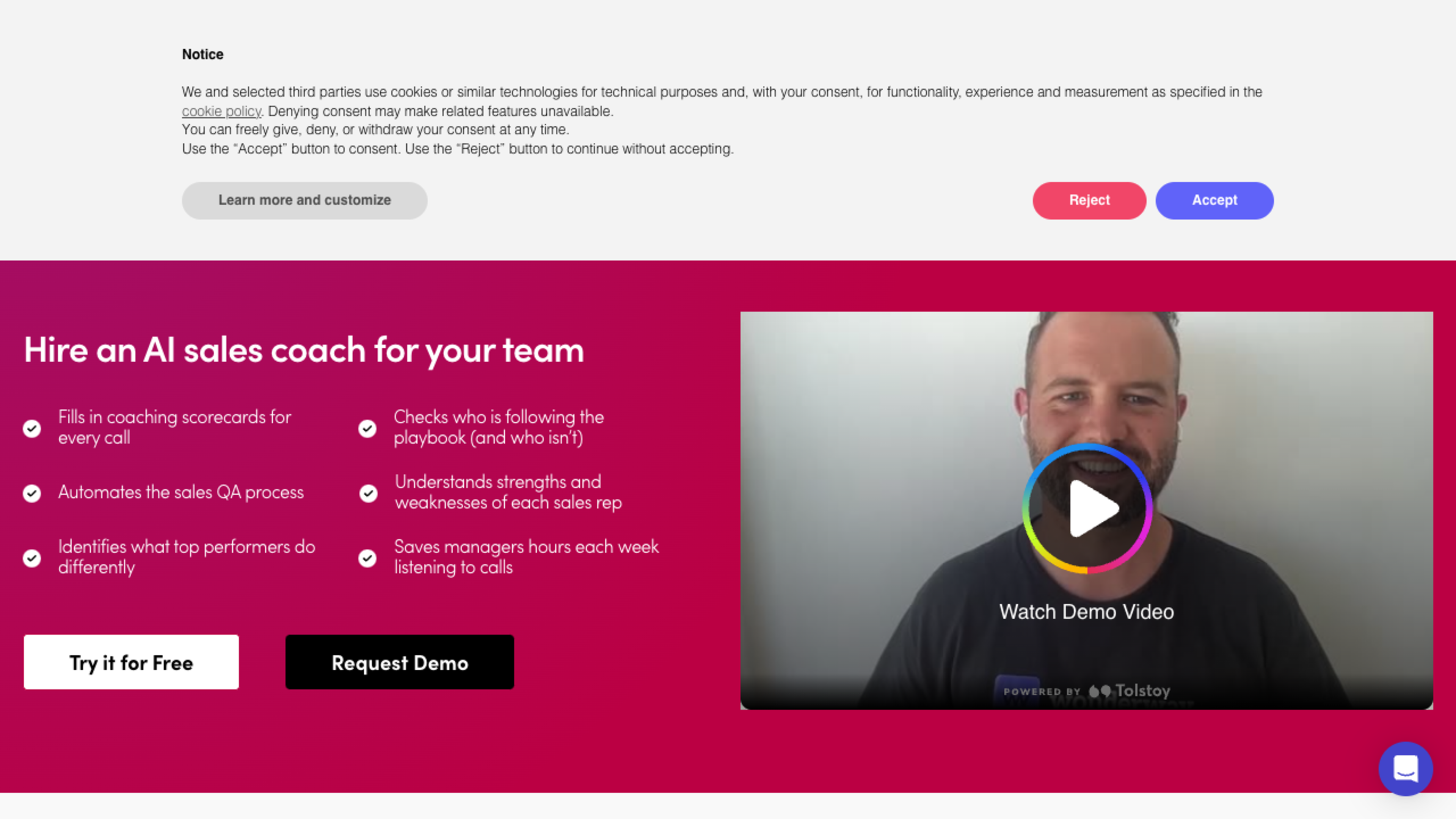This screenshot has height=819, width=1456.
Task: Click checkmark beside top performers item
Action: (32, 559)
